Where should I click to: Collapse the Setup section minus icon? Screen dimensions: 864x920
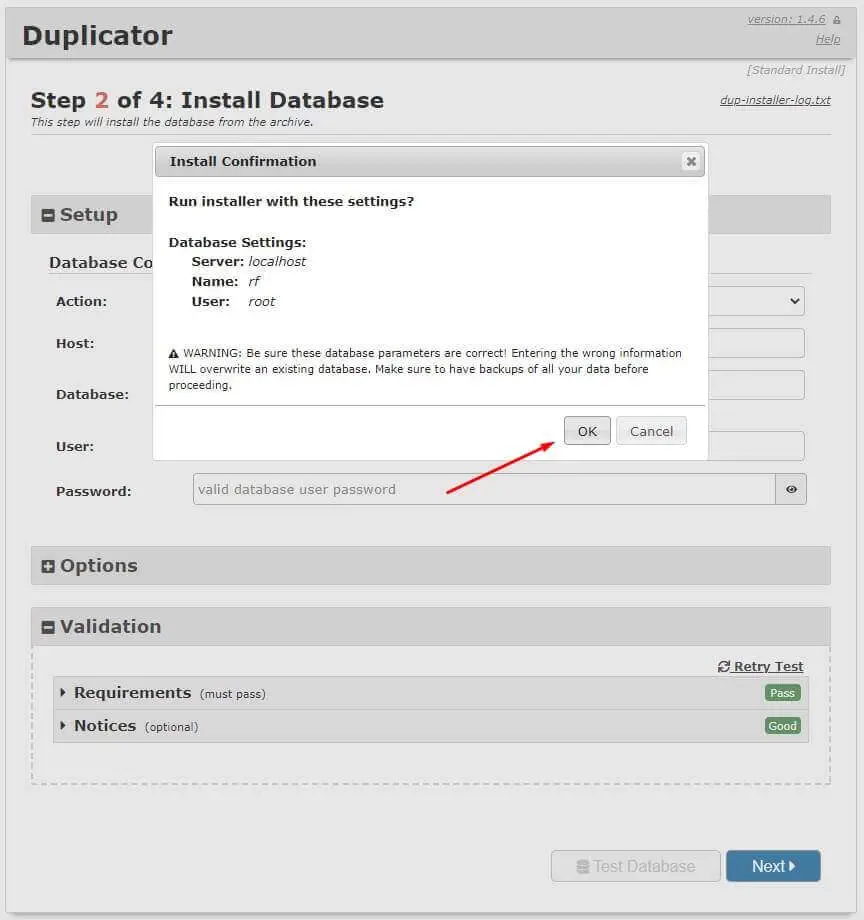tap(48, 215)
